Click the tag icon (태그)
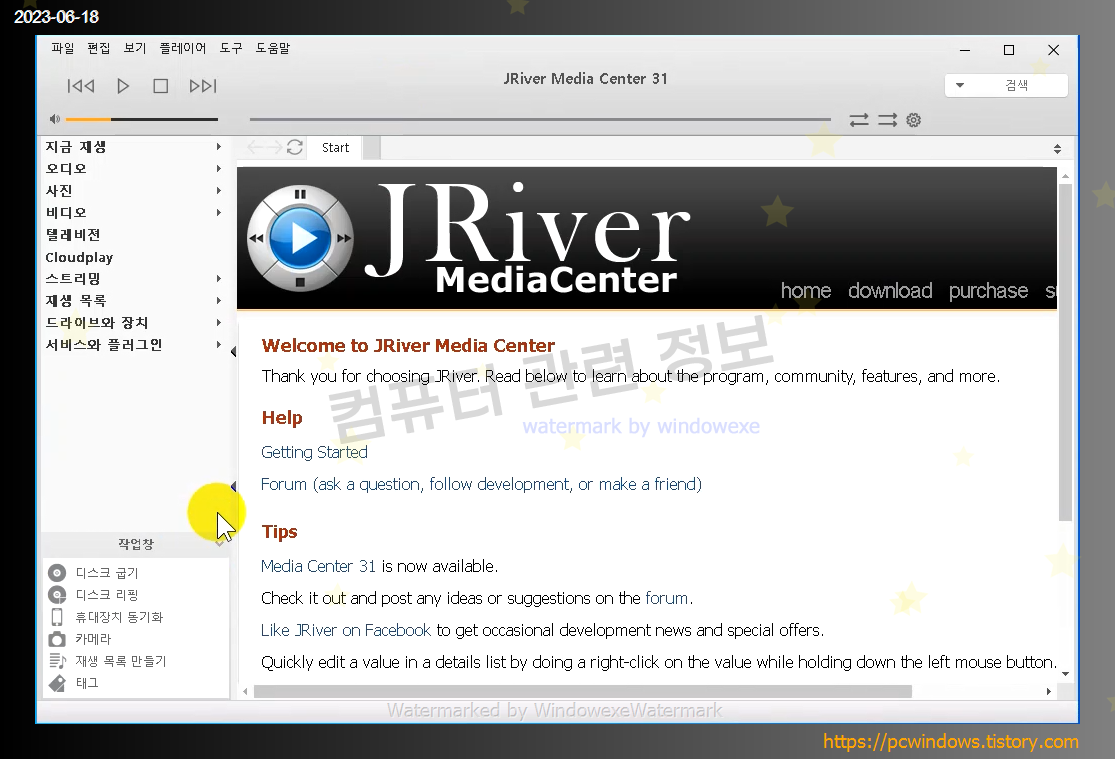Viewport: 1115px width, 759px height. coord(57,683)
